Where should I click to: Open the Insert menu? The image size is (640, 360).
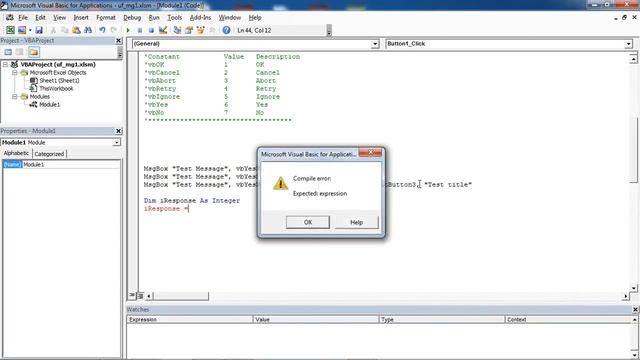pos(81,18)
